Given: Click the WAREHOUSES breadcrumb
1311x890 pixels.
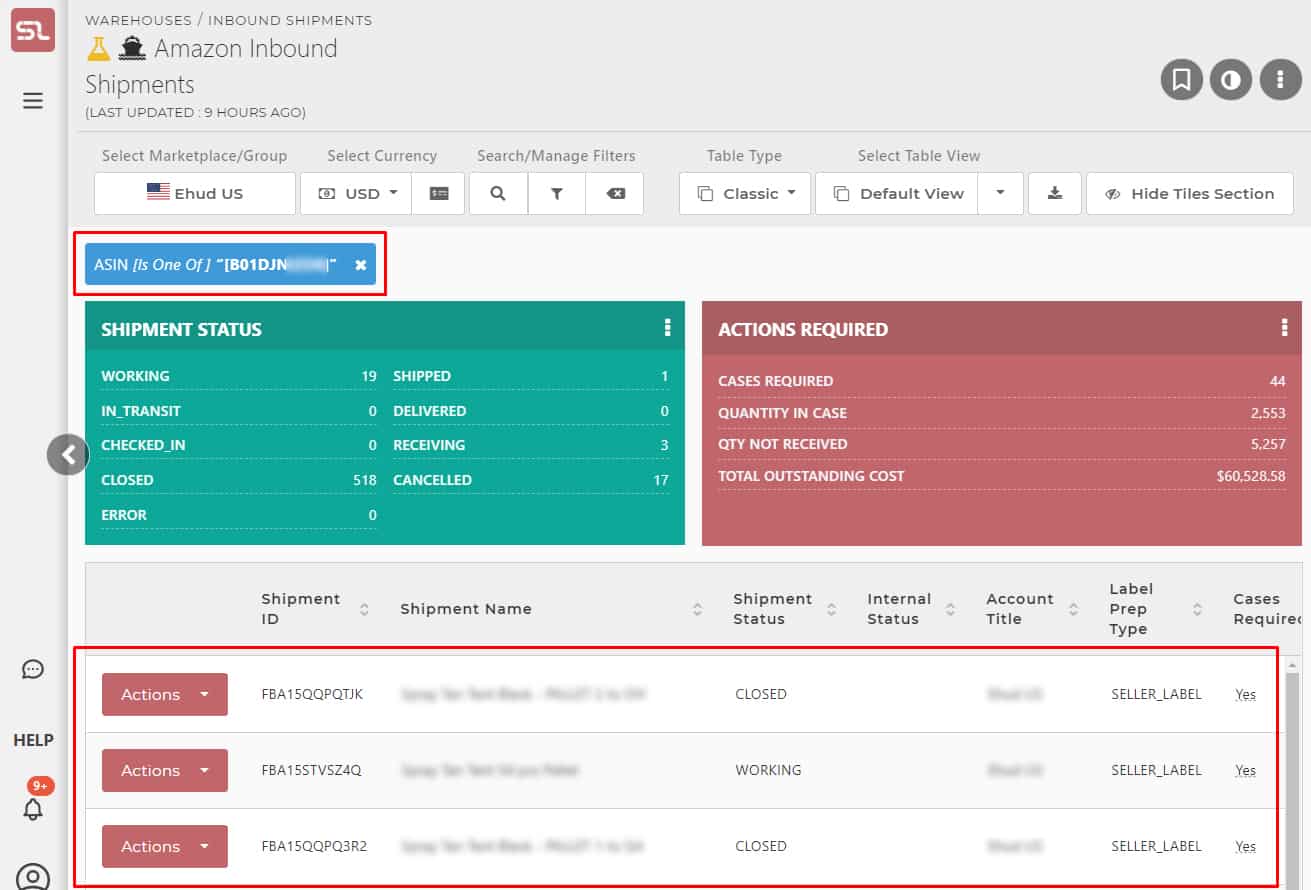Looking at the screenshot, I should (x=136, y=20).
